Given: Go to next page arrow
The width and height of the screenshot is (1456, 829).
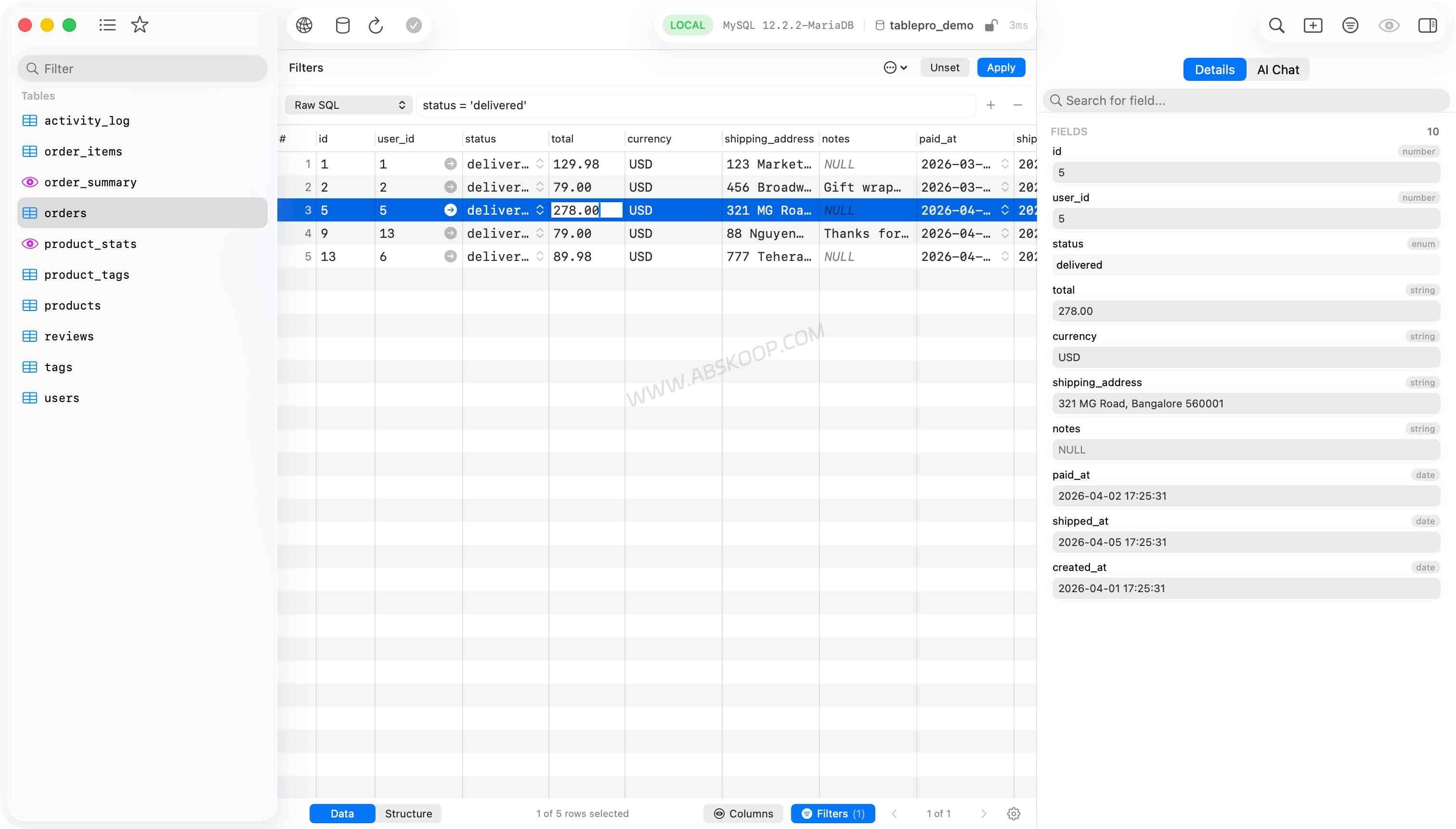Looking at the screenshot, I should 983,814.
